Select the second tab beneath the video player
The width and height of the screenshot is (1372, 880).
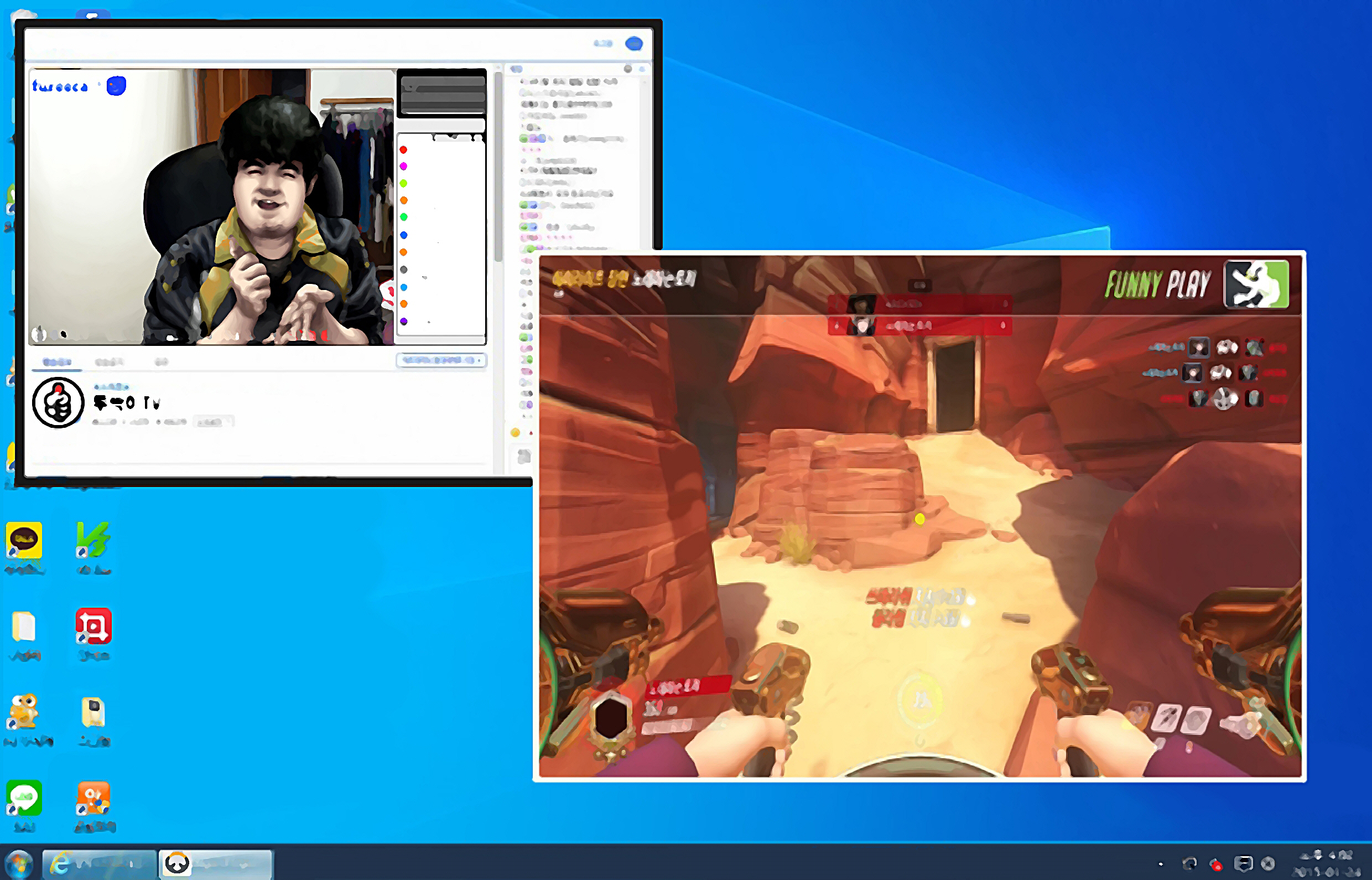click(108, 362)
